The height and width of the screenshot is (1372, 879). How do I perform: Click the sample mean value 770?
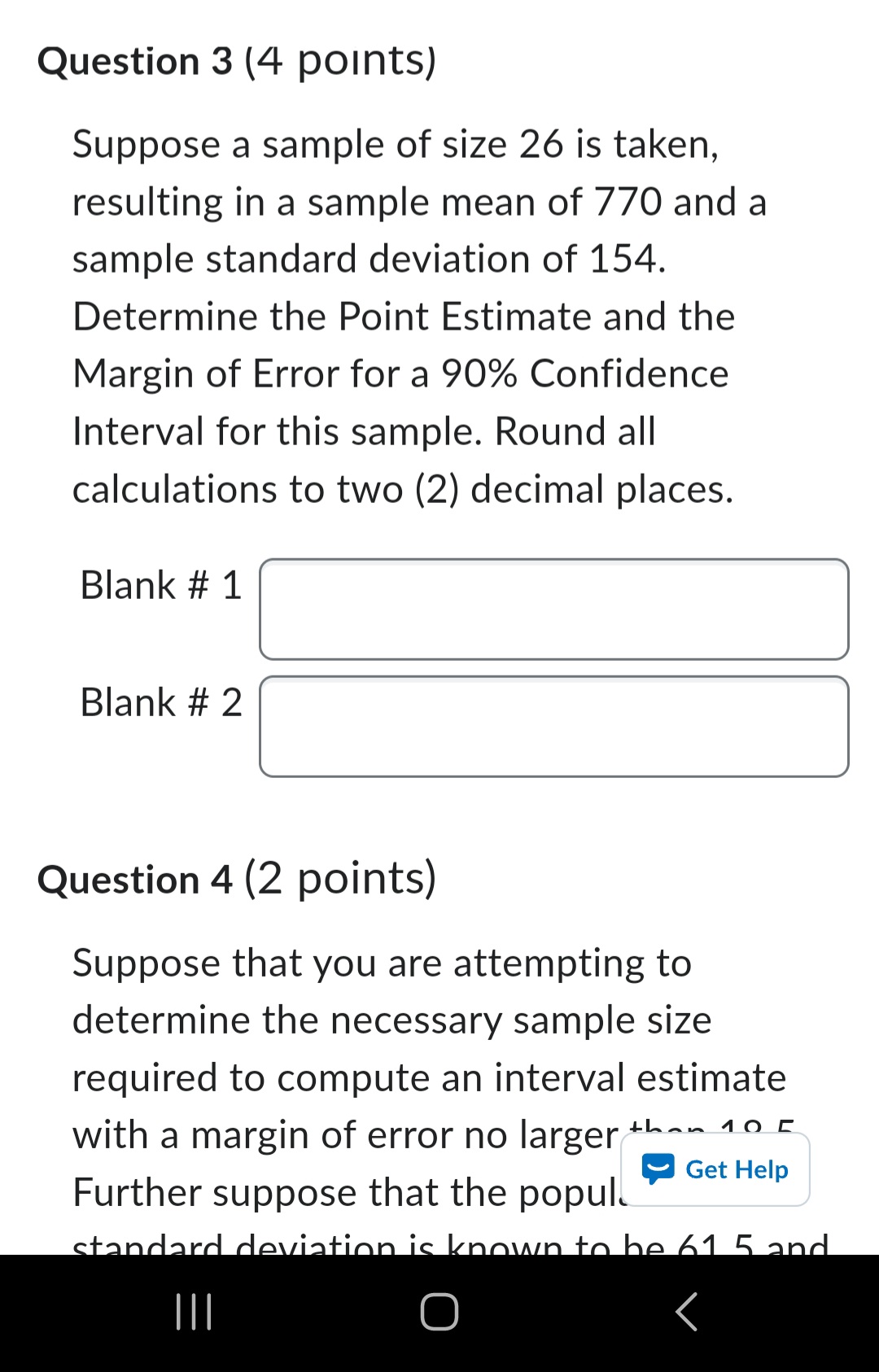(628, 202)
